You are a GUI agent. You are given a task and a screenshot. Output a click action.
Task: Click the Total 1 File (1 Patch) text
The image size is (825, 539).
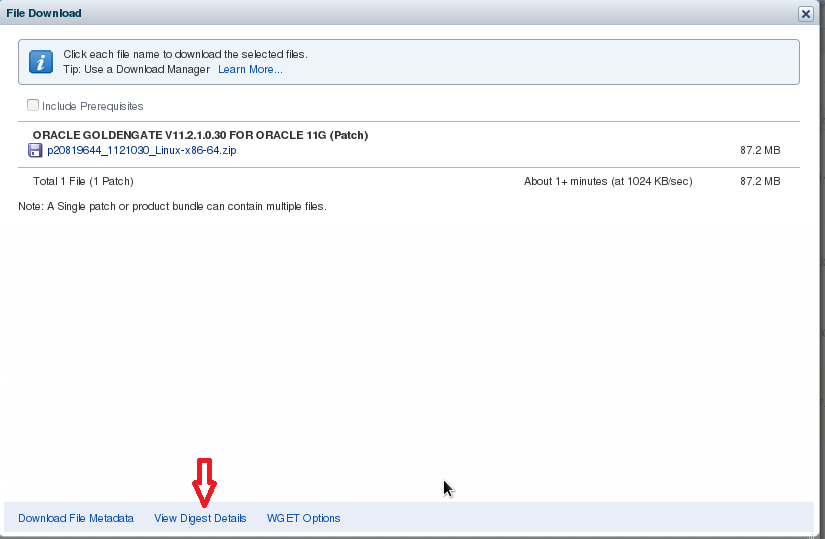pos(83,181)
